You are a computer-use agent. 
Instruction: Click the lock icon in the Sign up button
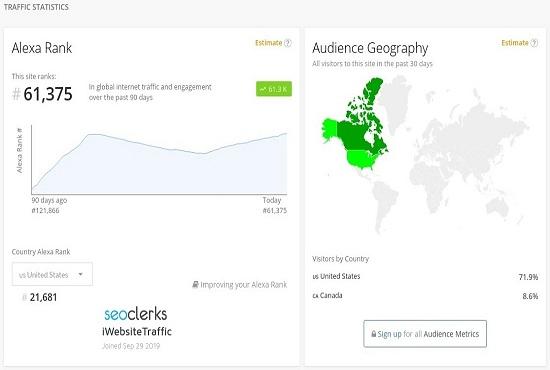pyautogui.click(x=374, y=334)
